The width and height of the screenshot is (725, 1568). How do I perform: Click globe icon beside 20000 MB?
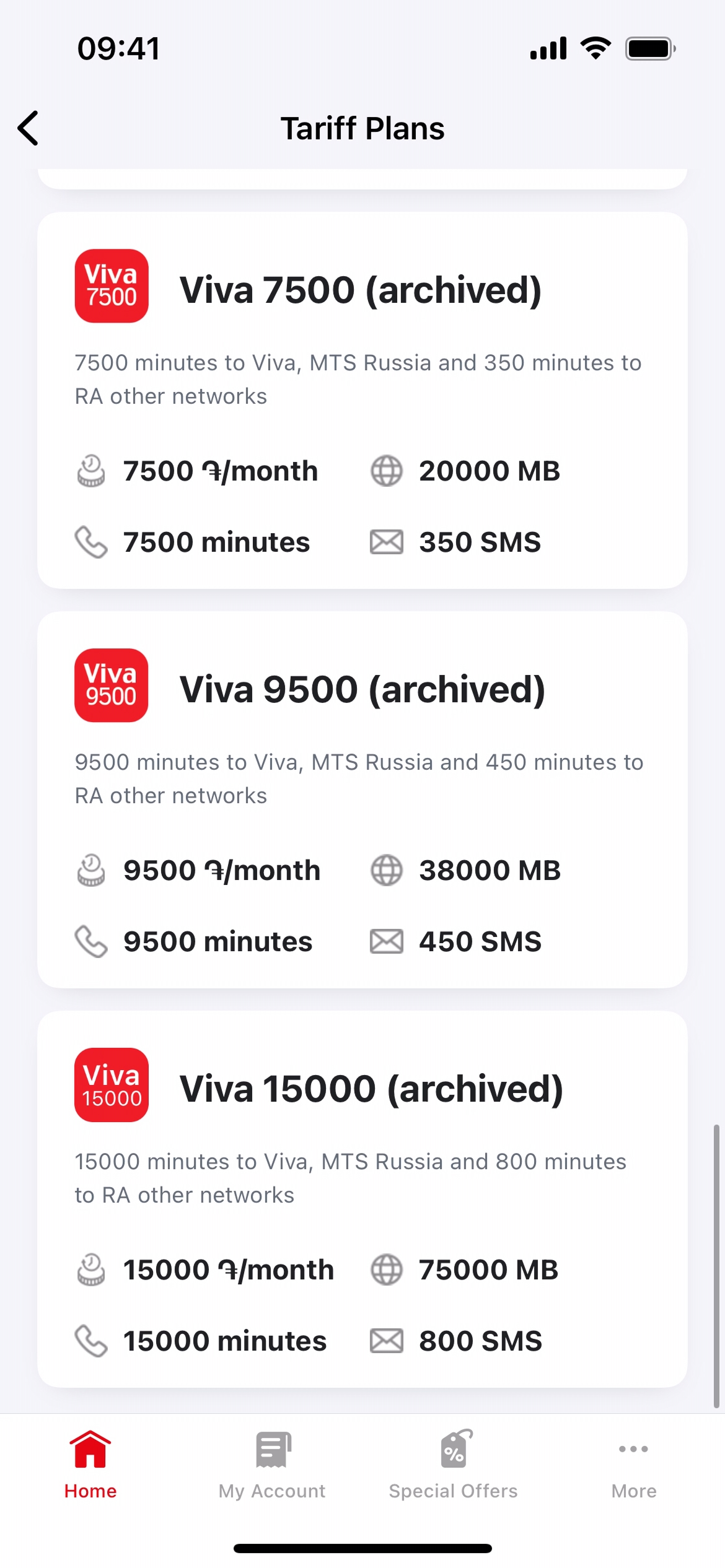pyautogui.click(x=387, y=471)
